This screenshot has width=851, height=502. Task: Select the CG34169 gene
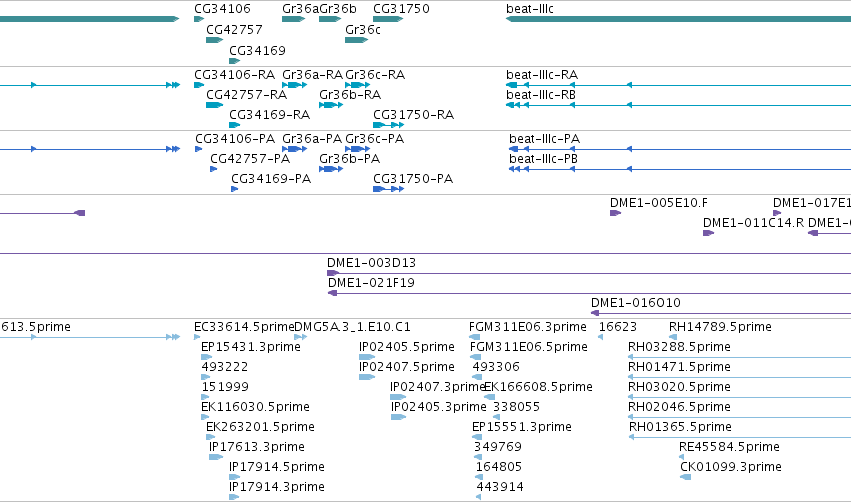(234, 61)
